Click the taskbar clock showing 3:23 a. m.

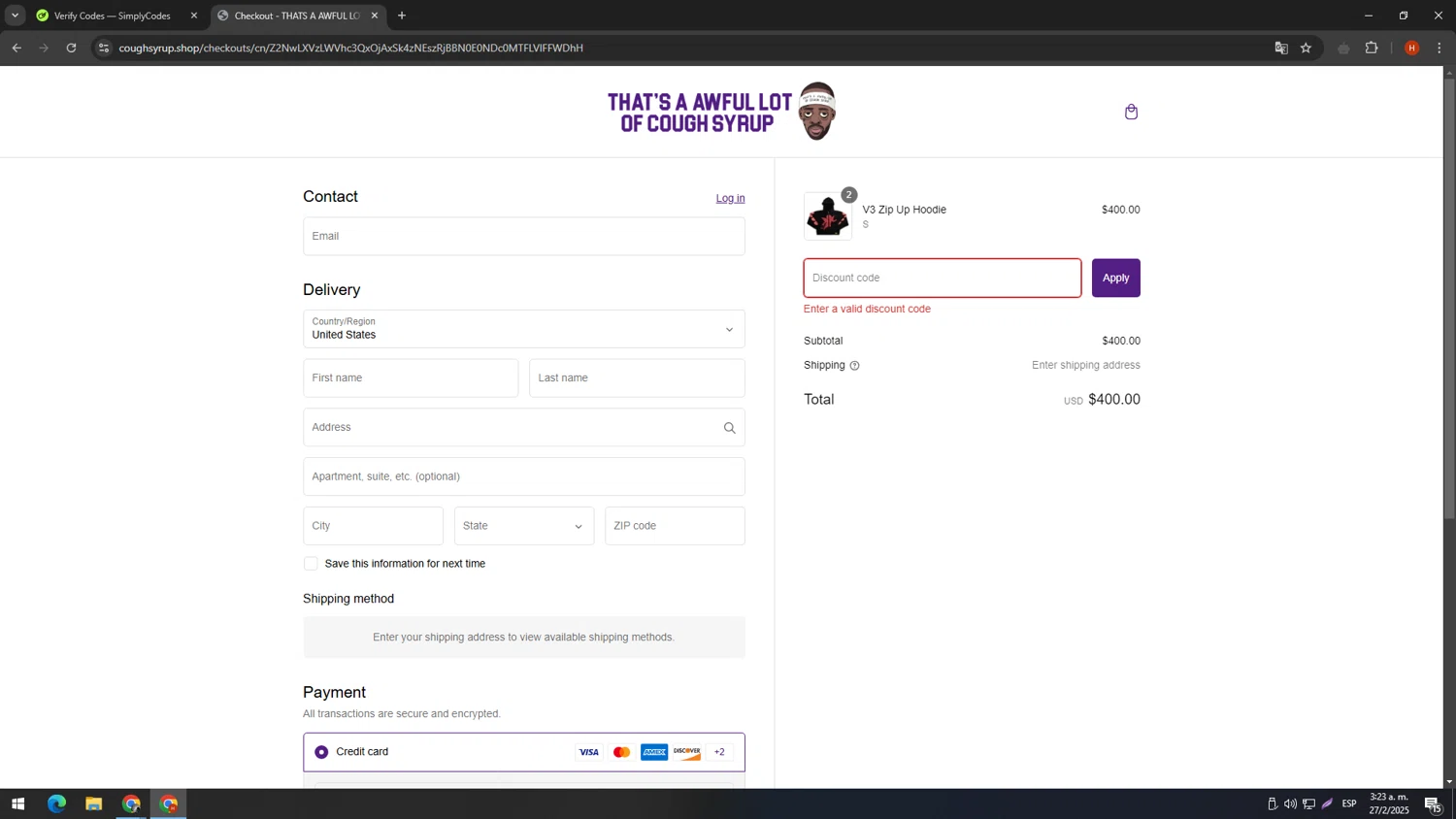tap(1389, 803)
